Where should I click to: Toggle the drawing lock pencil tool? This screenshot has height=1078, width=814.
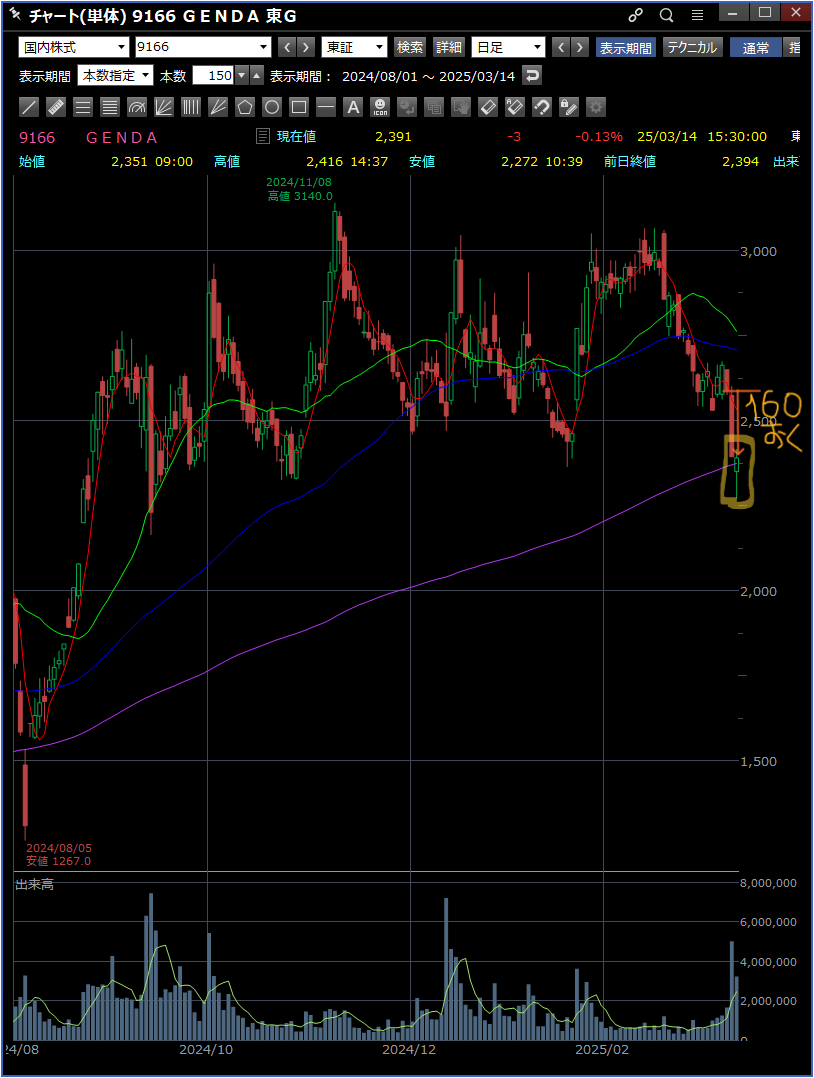coord(569,107)
